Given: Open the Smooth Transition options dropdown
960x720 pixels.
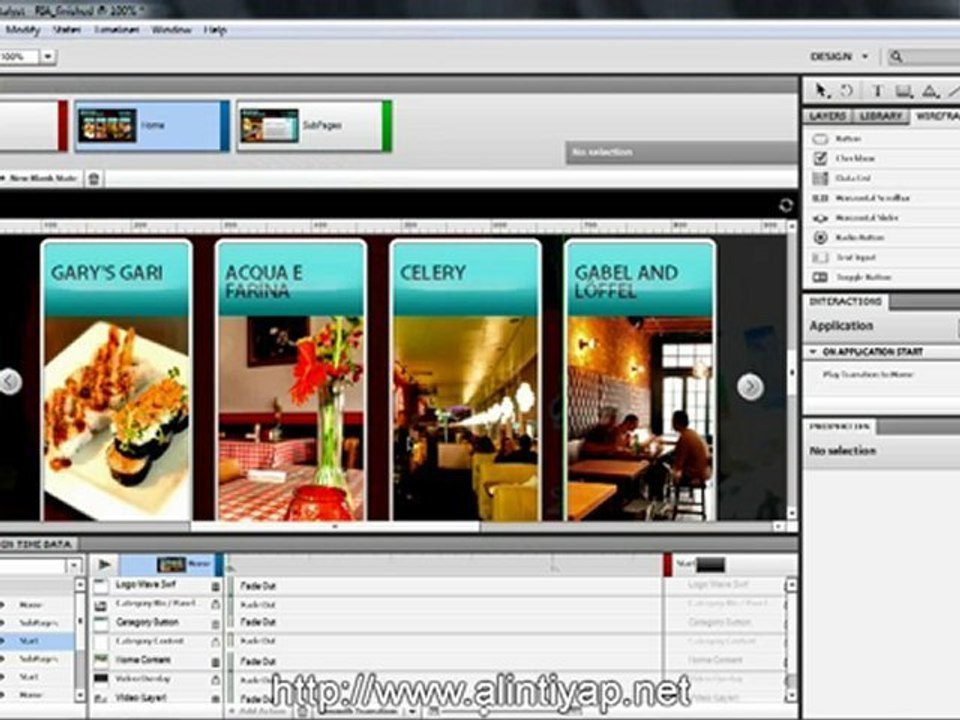Looking at the screenshot, I should click(413, 711).
